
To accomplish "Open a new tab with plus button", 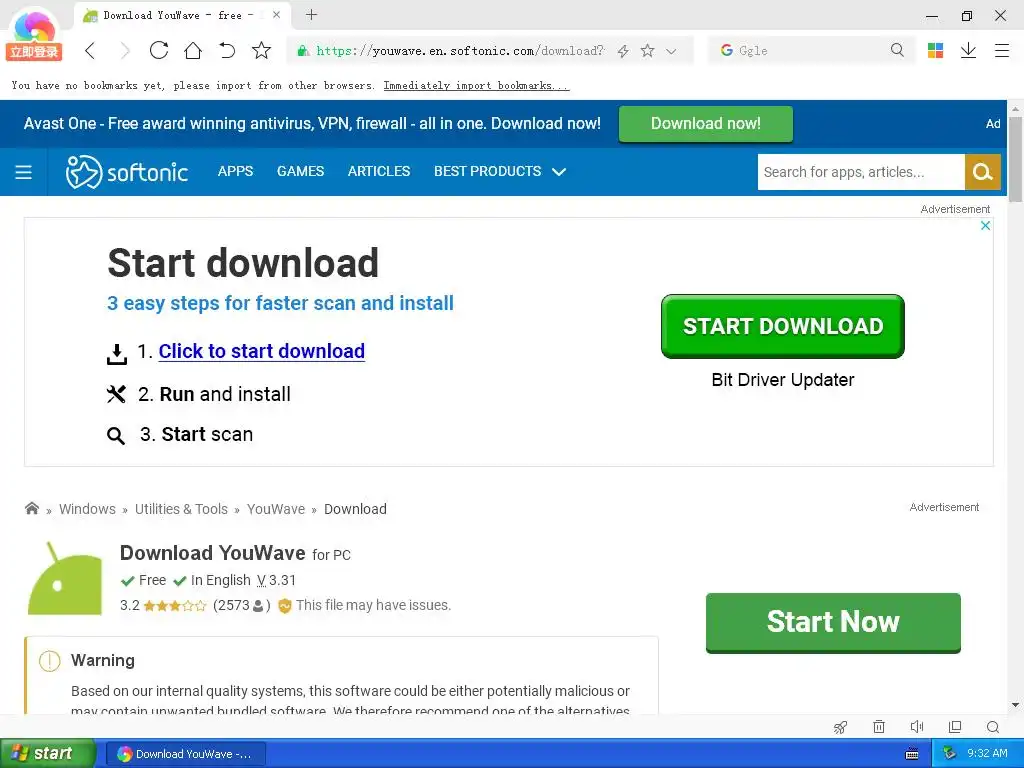I will pos(312,14).
